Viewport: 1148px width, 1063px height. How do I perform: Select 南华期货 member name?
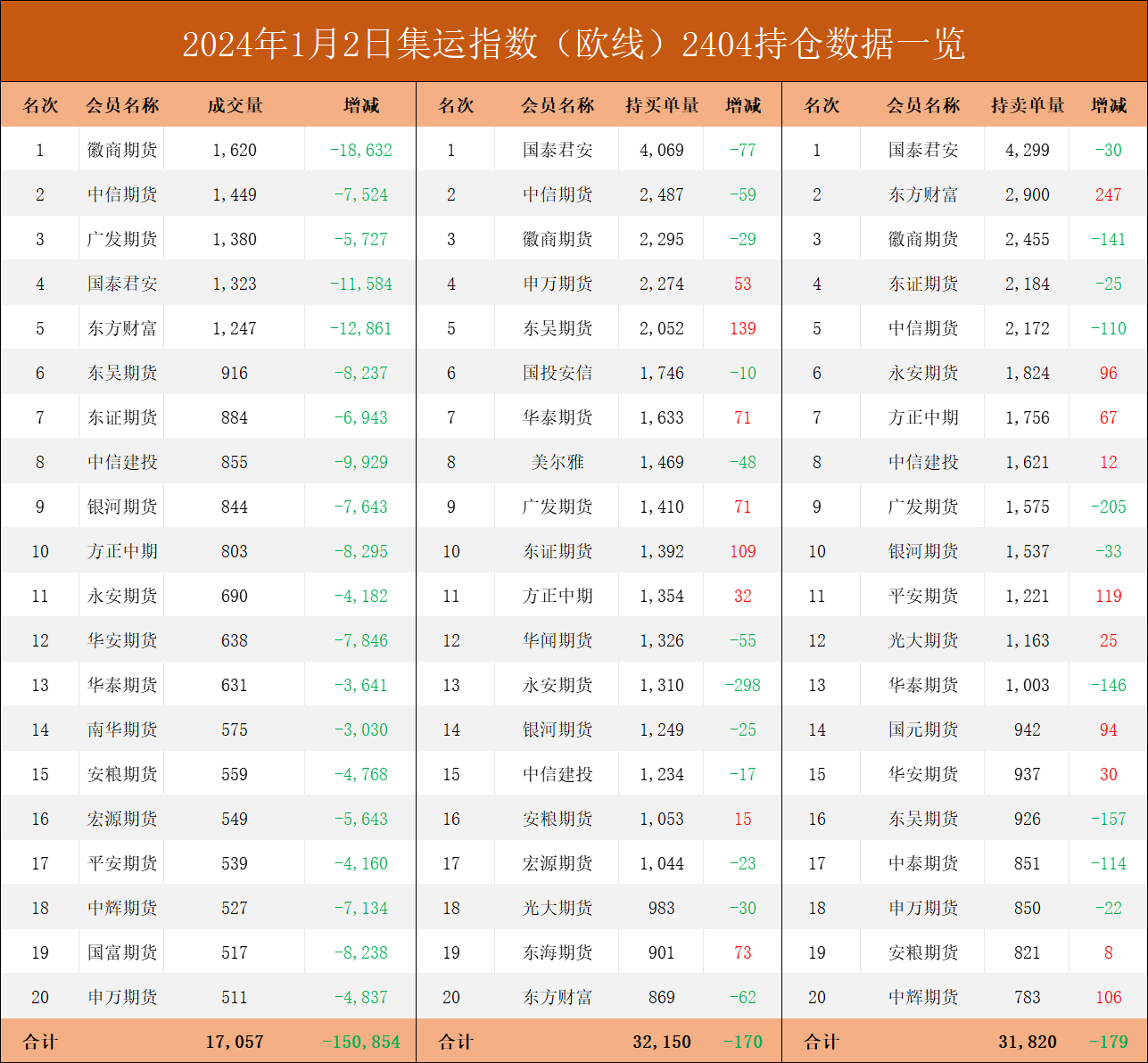[x=122, y=729]
